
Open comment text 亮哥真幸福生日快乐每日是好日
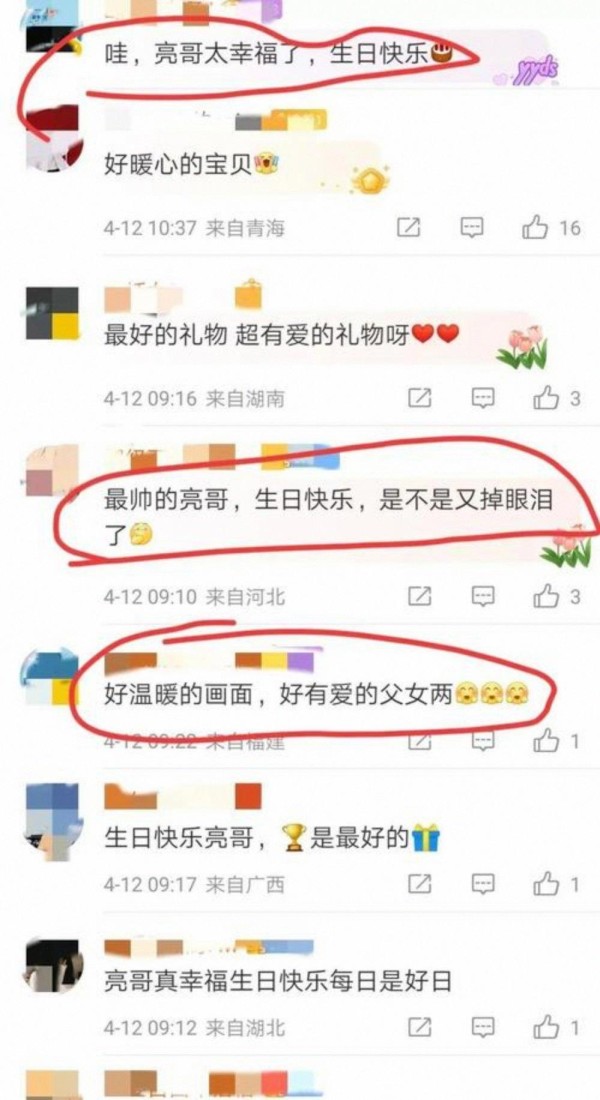coord(277,980)
